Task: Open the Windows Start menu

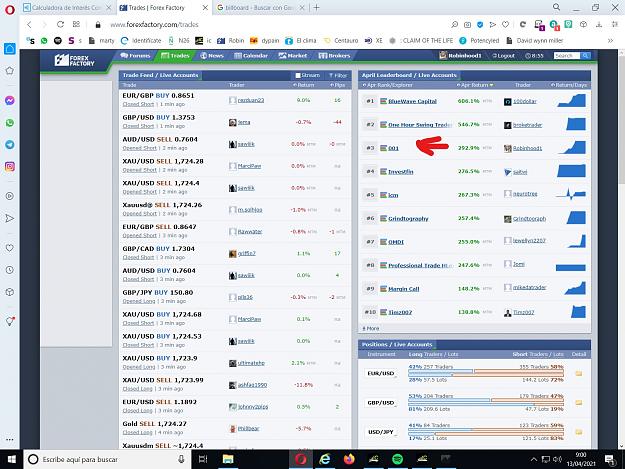Action: point(12,459)
